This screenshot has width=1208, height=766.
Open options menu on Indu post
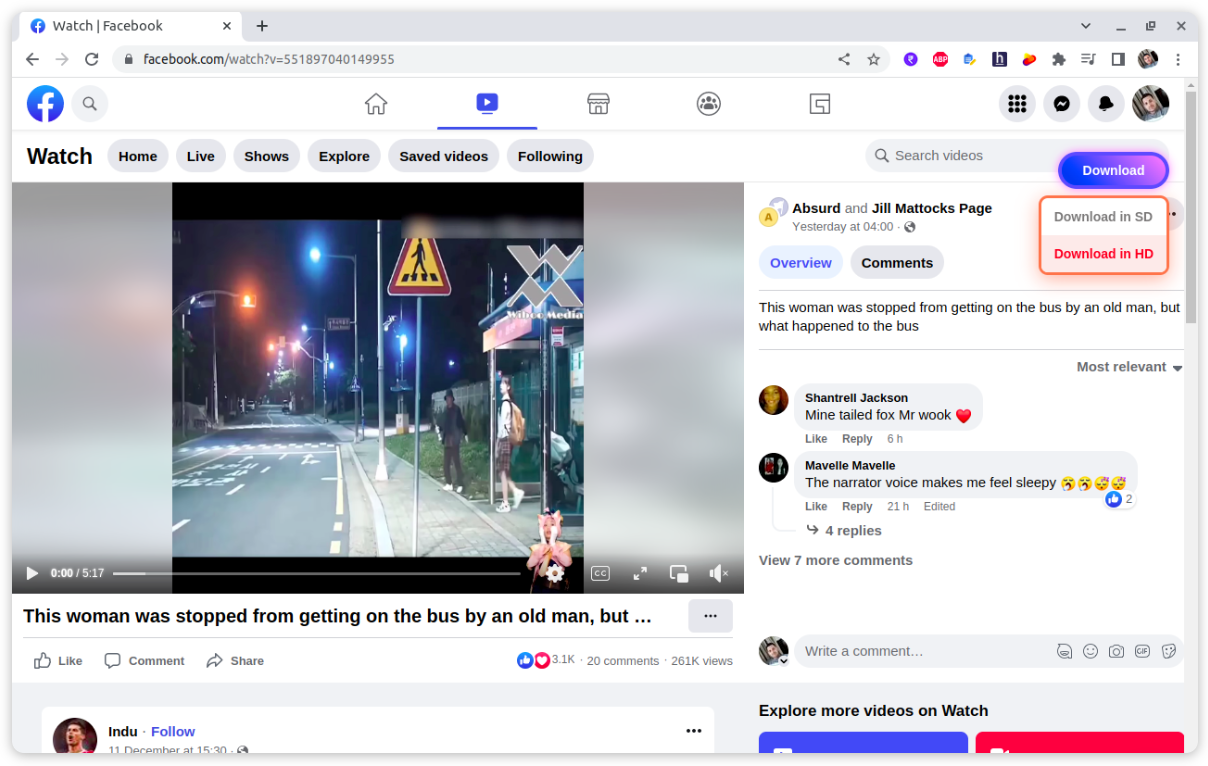694,731
